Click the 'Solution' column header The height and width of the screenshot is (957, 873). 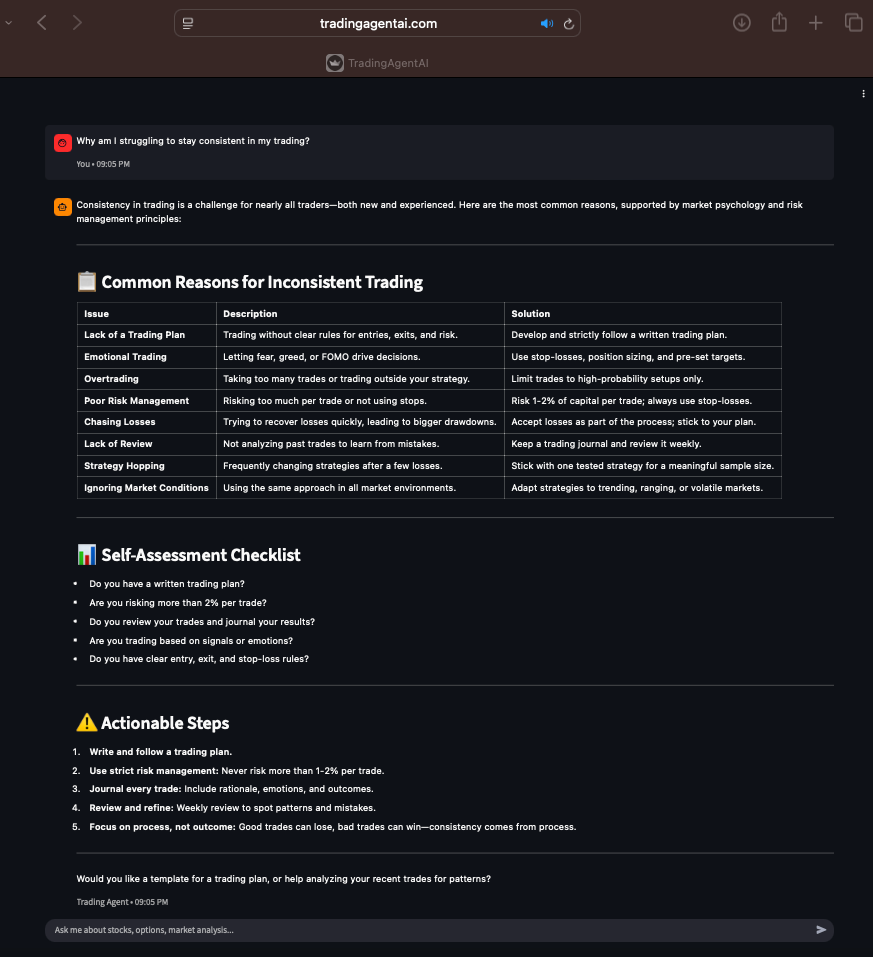coord(531,314)
